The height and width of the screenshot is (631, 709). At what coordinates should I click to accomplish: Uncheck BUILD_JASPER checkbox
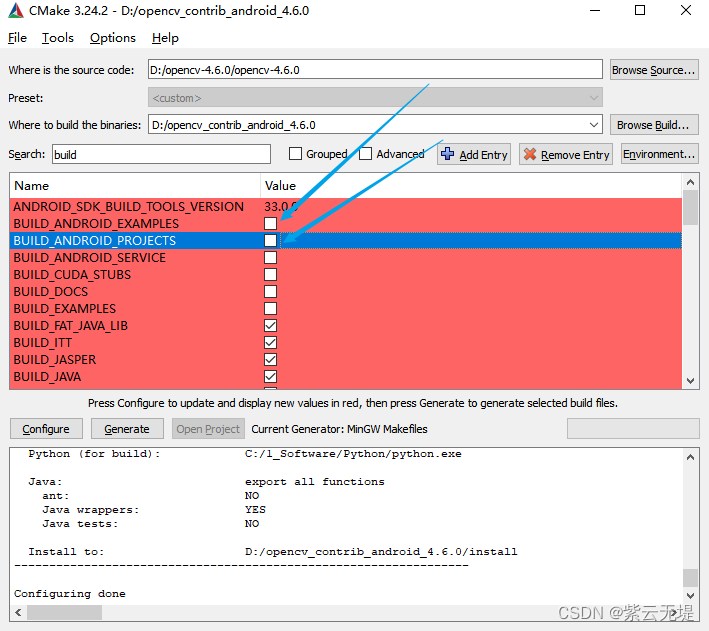270,360
